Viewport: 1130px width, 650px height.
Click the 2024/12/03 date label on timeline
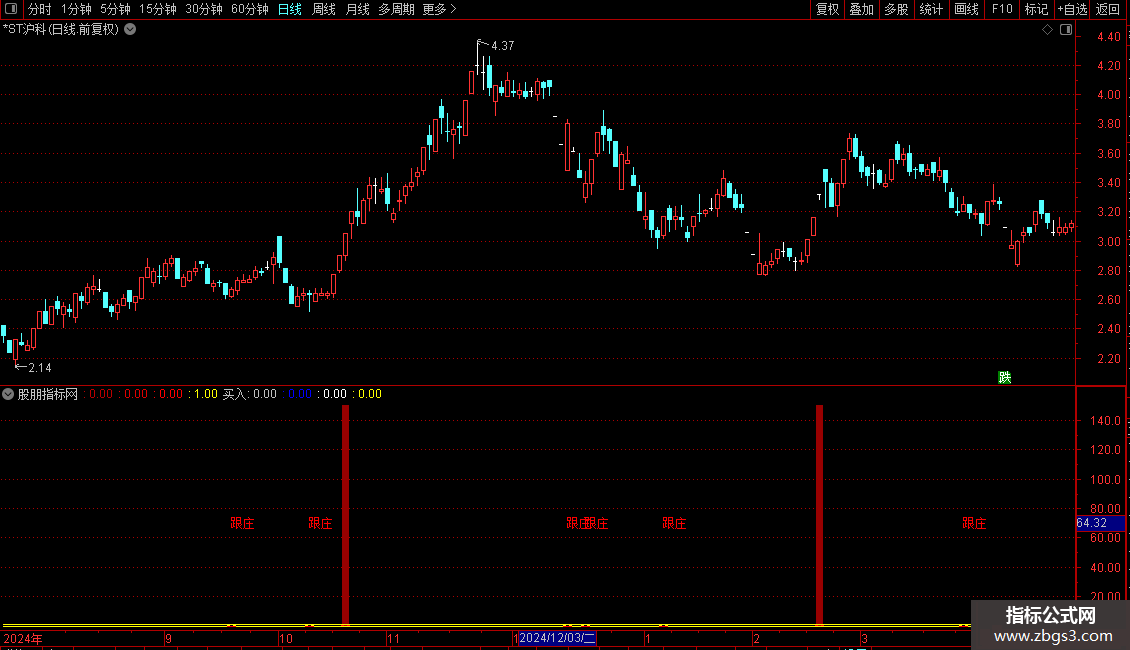pos(557,638)
